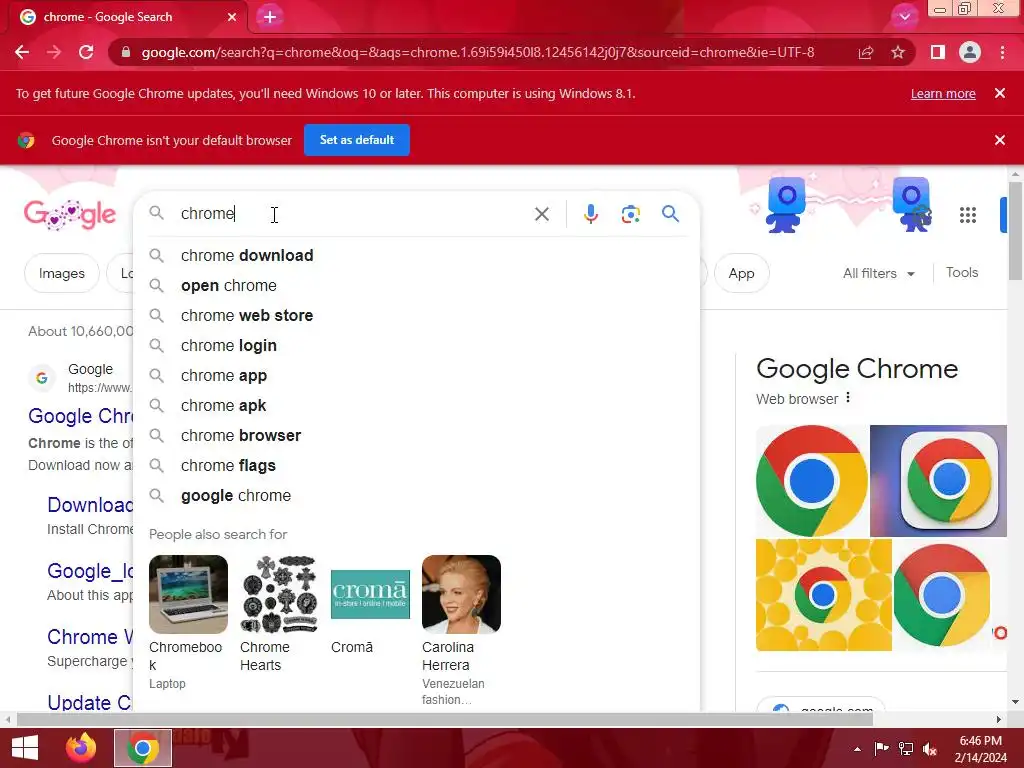The height and width of the screenshot is (768, 1024).
Task: Switch to the App filter chip
Action: click(x=741, y=273)
